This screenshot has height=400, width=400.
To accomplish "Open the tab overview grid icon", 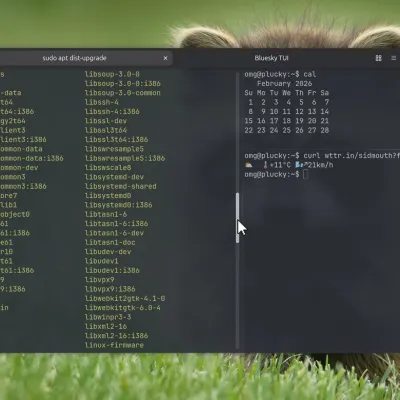I will (x=378, y=58).
